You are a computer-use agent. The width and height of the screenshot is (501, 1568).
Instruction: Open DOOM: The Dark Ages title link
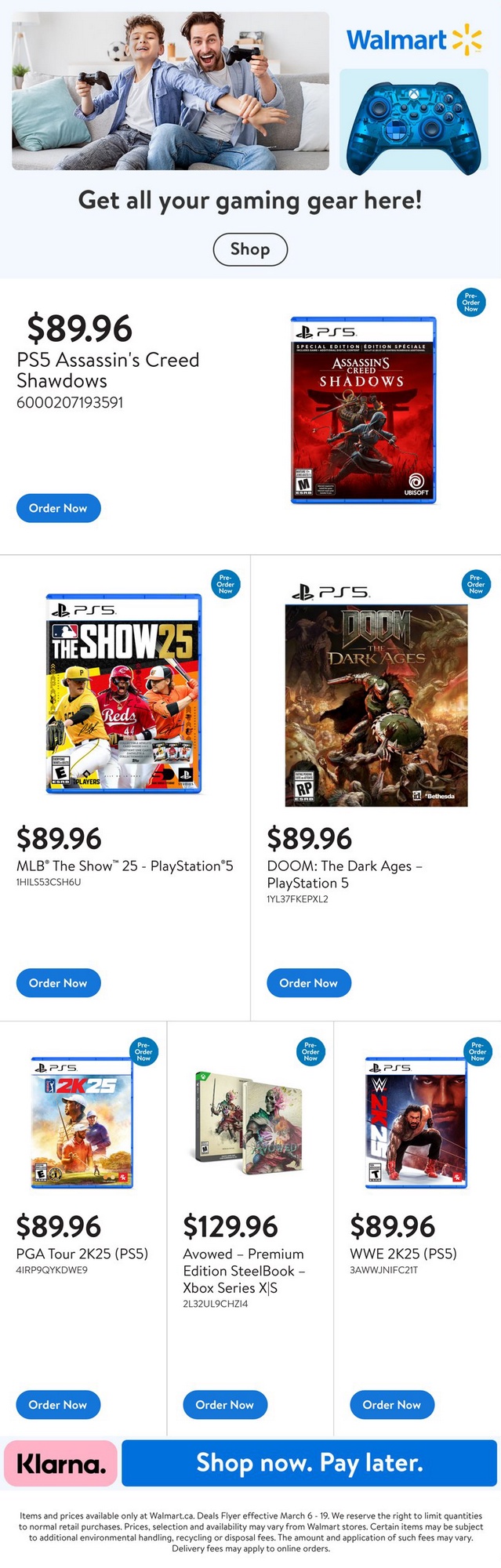(x=344, y=873)
